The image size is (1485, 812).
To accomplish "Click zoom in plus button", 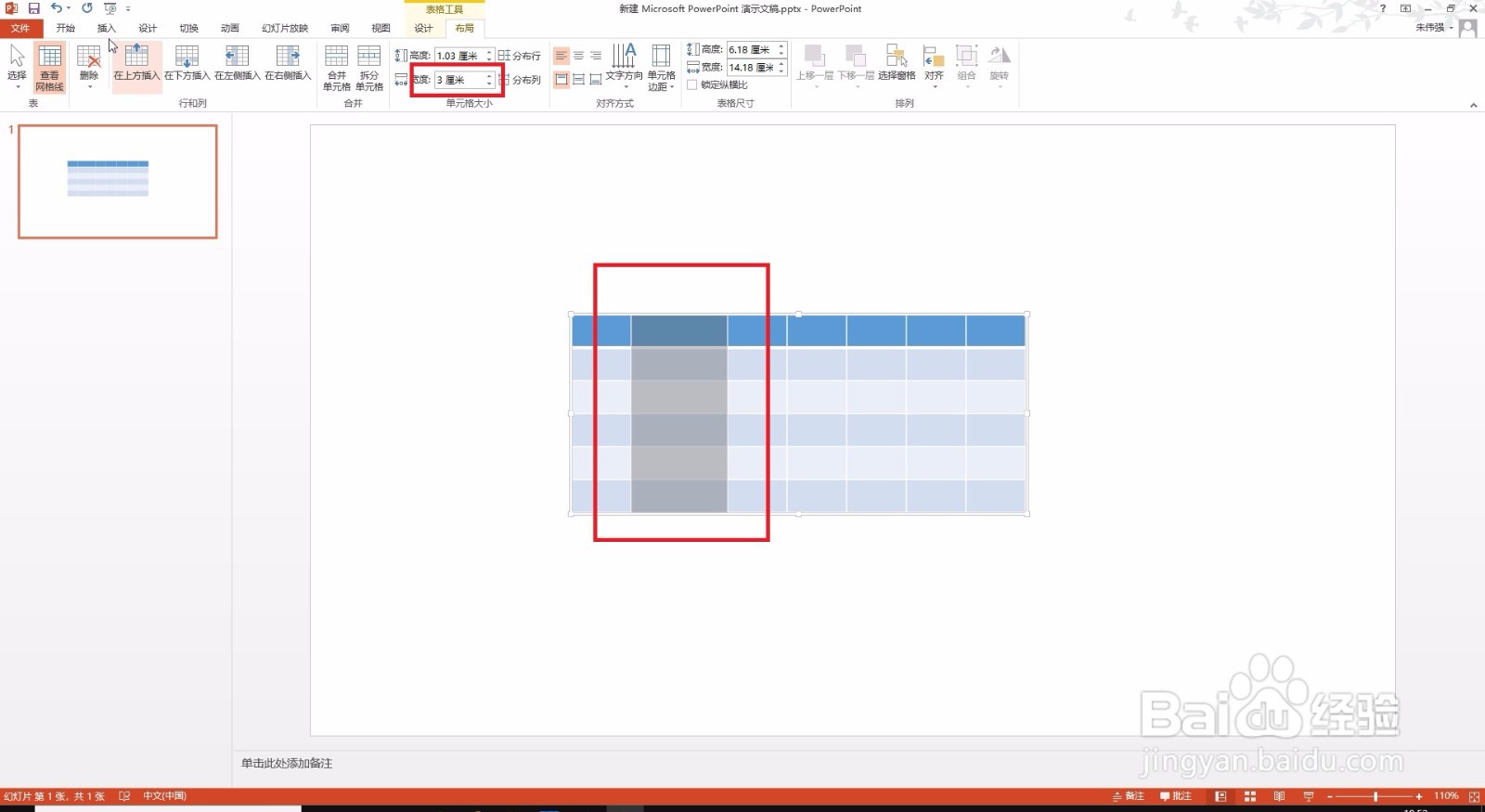I will coord(1419,796).
